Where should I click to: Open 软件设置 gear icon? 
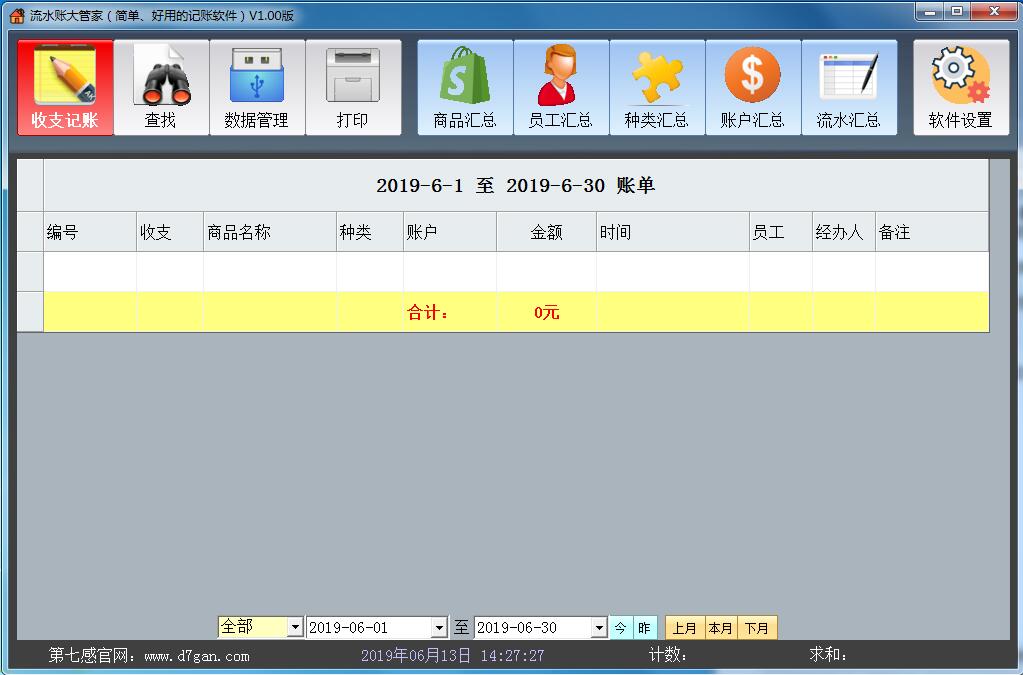click(x=961, y=87)
